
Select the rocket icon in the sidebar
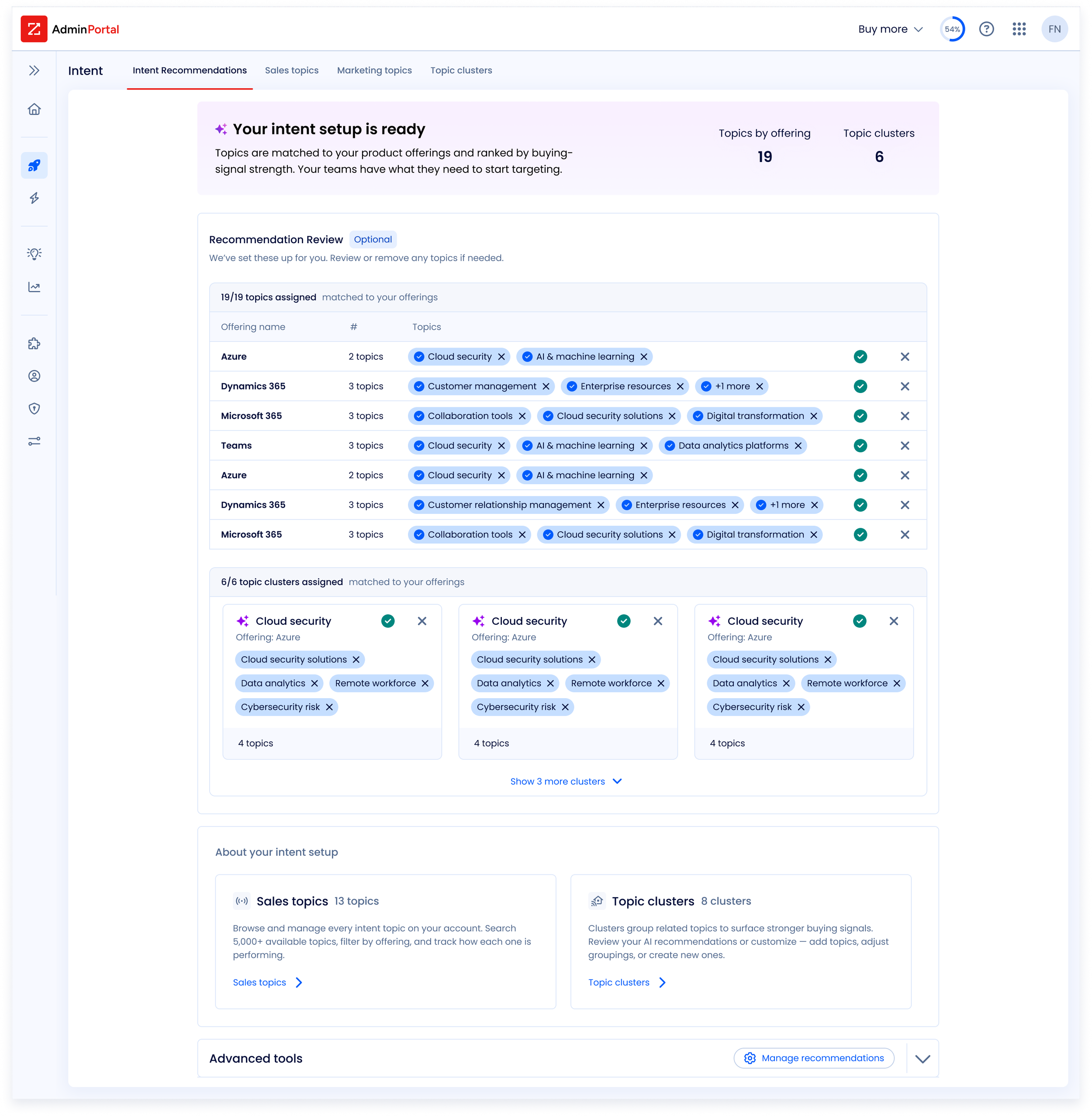coord(35,165)
